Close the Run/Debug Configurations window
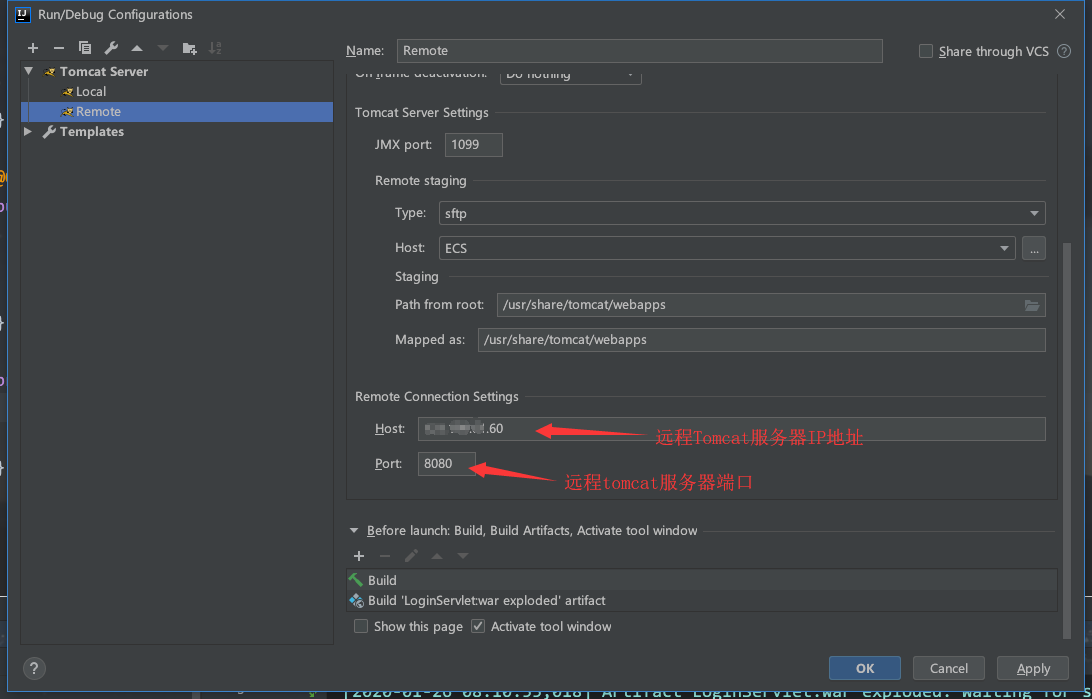This screenshot has height=699, width=1092. [1059, 14]
